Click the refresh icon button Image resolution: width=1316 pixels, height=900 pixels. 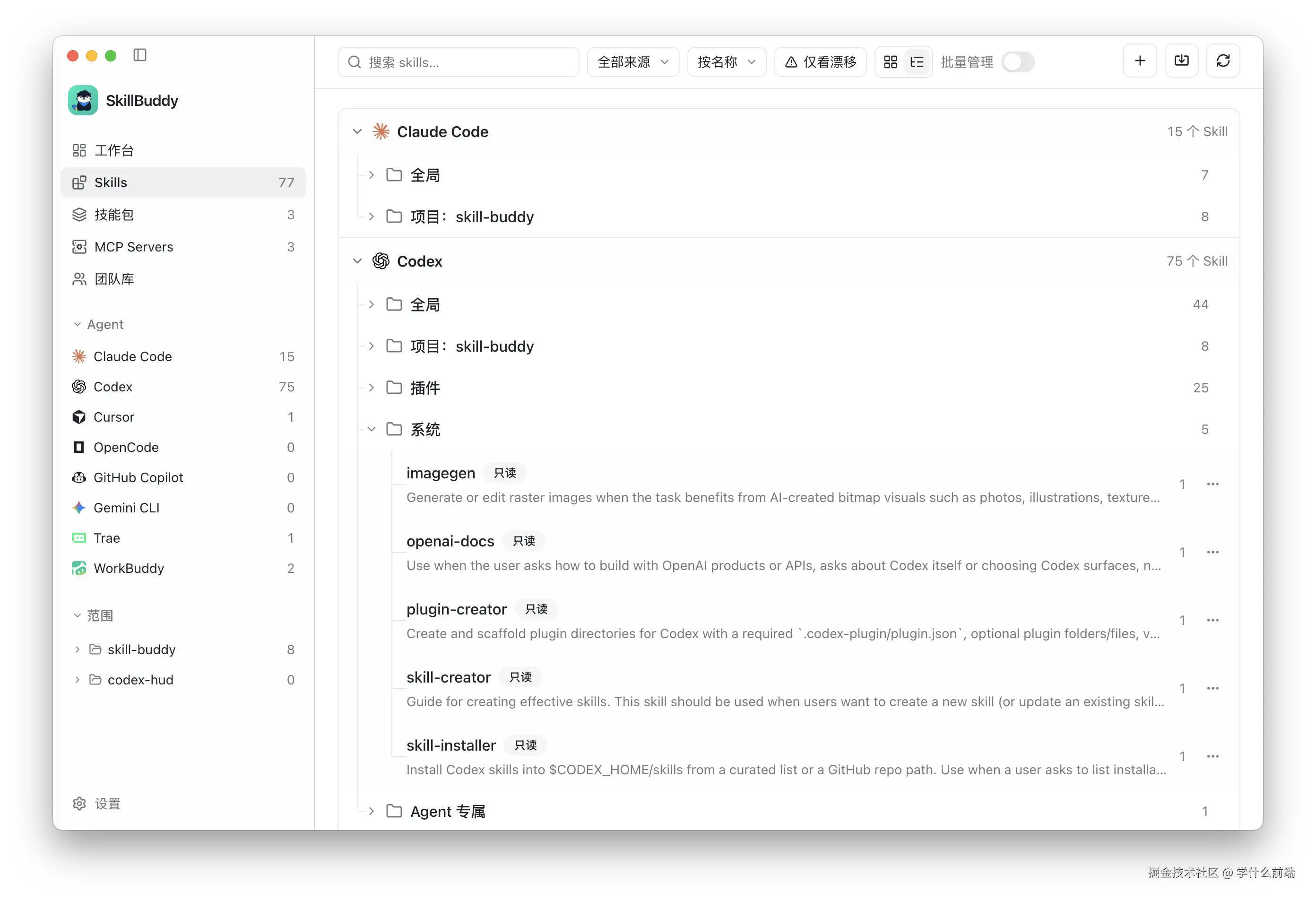pos(1223,61)
